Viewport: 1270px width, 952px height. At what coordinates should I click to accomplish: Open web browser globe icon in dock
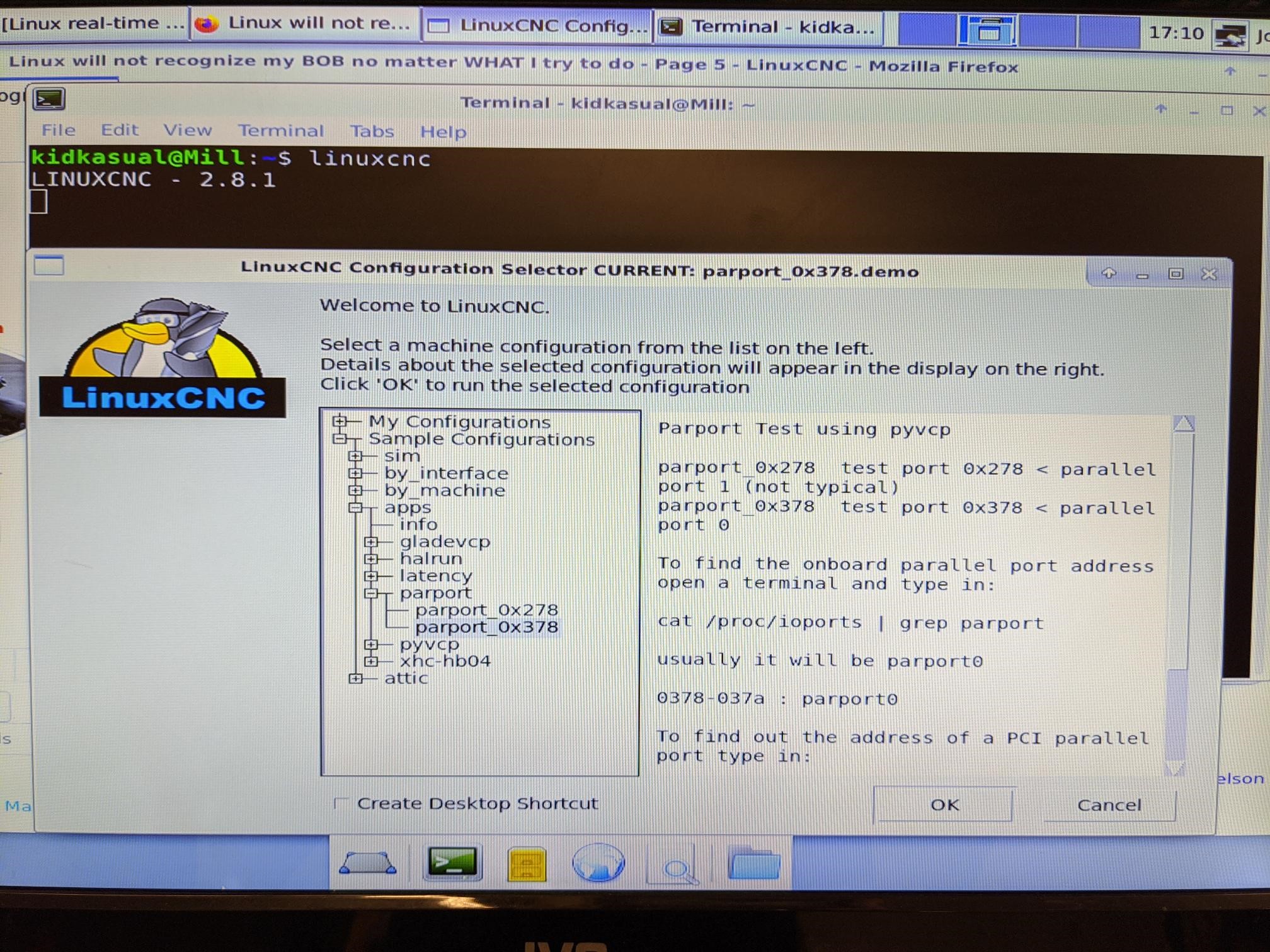pos(598,863)
